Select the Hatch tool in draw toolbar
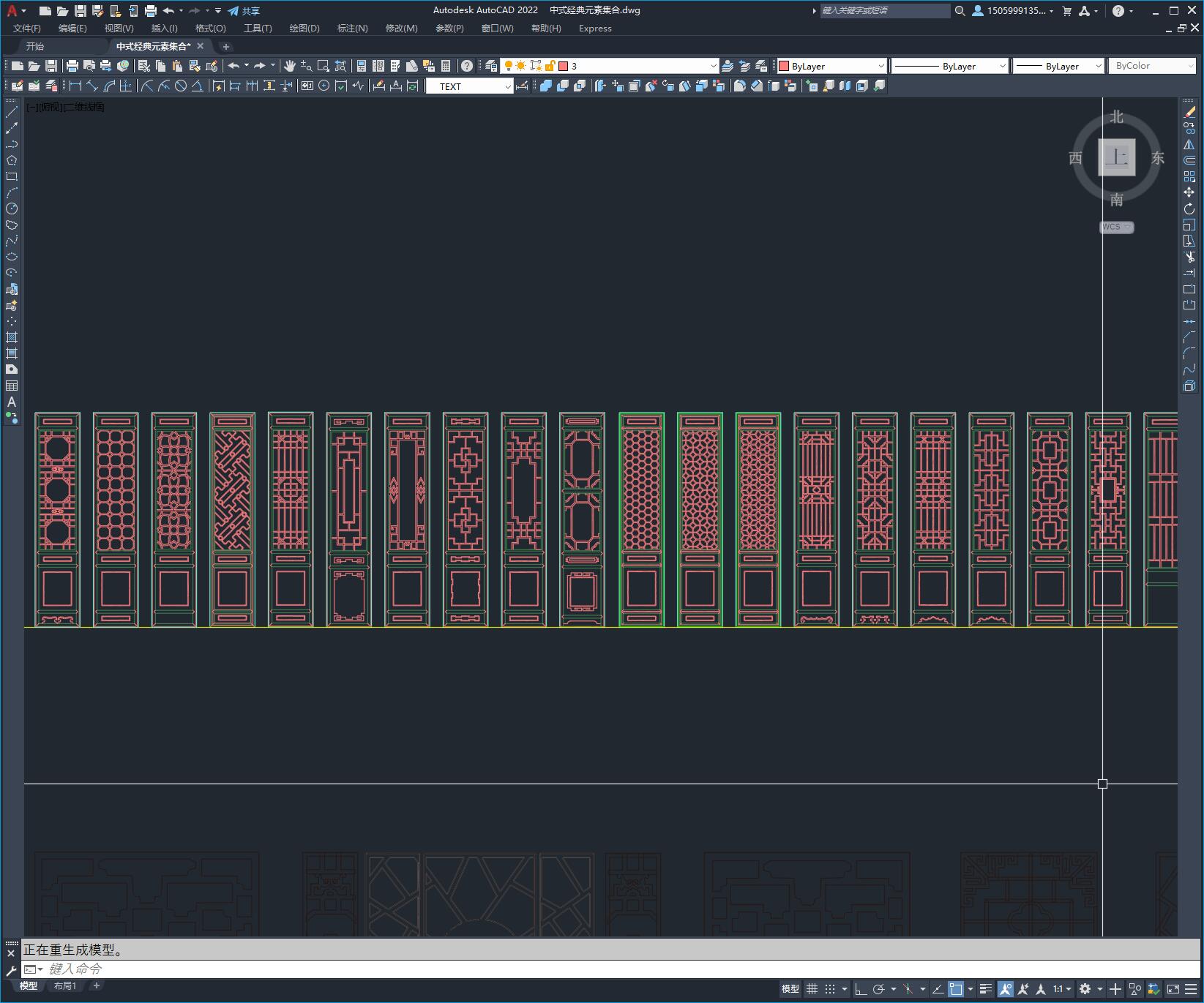 [12, 337]
